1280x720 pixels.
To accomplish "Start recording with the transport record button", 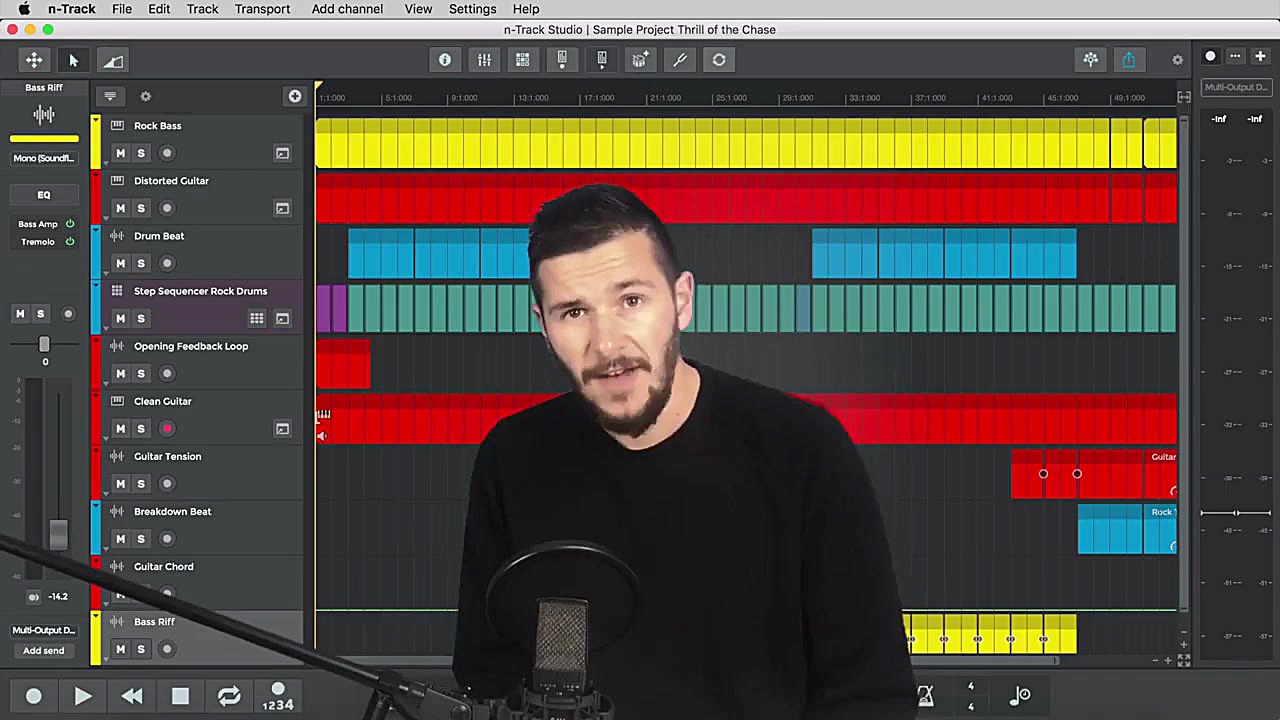I will (x=34, y=696).
